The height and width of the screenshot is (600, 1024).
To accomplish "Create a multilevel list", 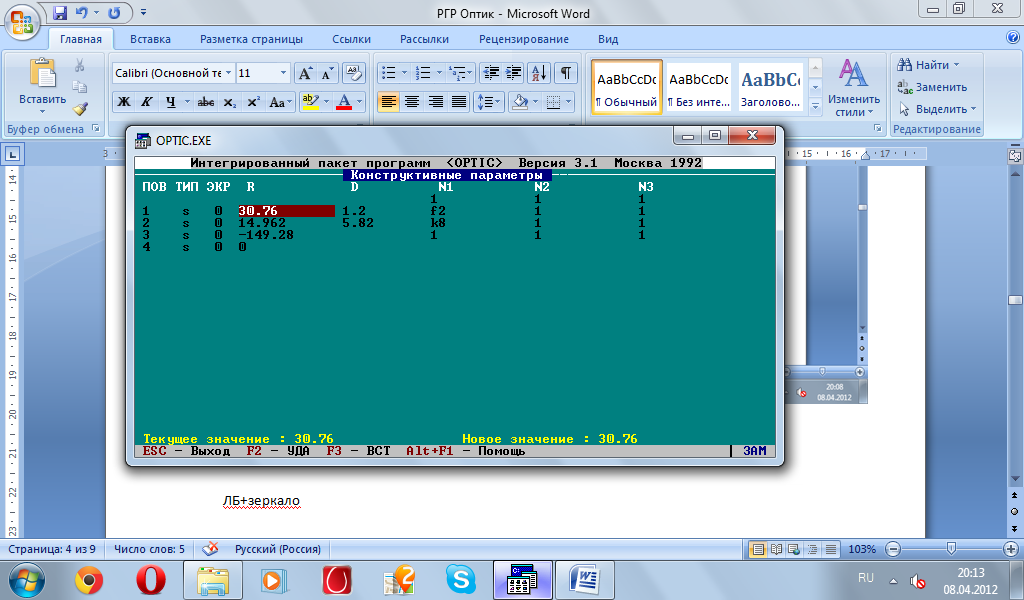I will (458, 73).
